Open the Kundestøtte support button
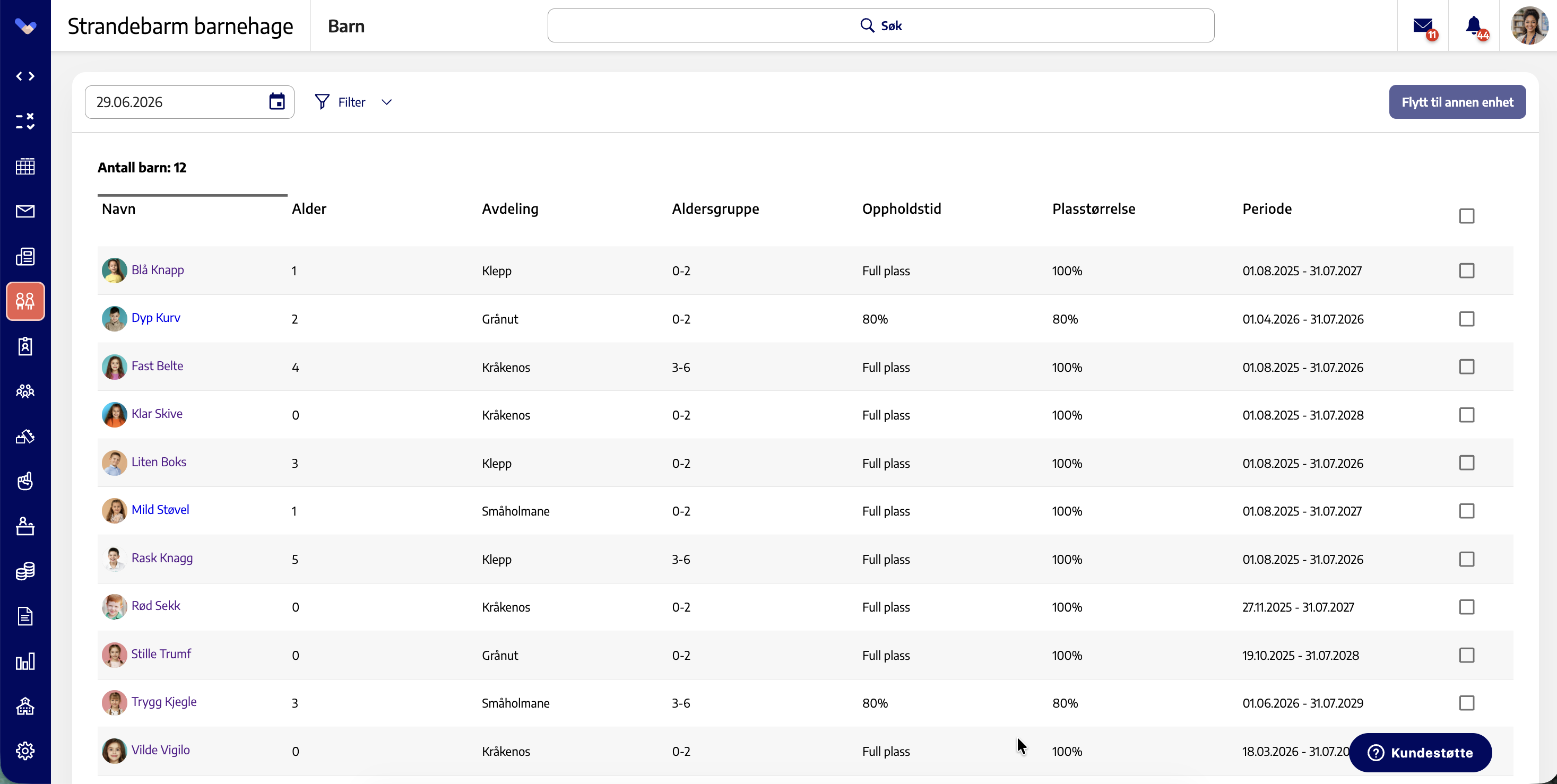Screen dimensions: 1557x784 click(1420, 753)
